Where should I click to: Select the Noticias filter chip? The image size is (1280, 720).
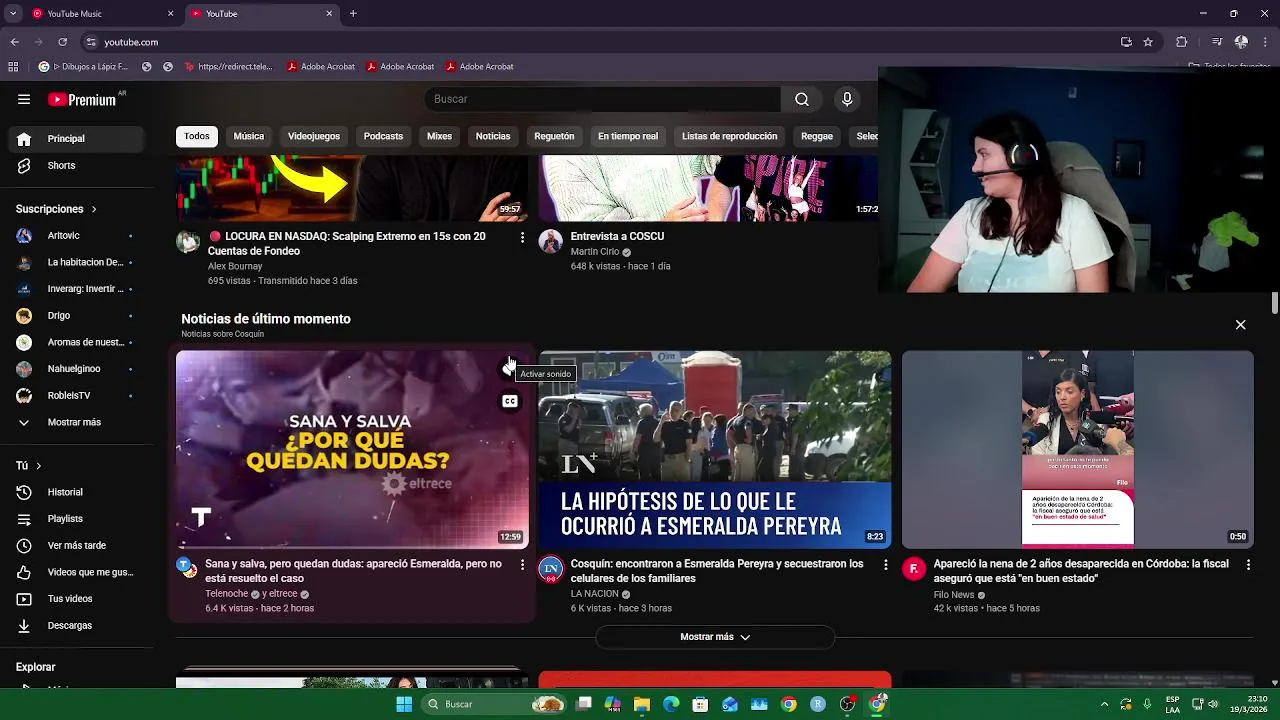click(493, 136)
